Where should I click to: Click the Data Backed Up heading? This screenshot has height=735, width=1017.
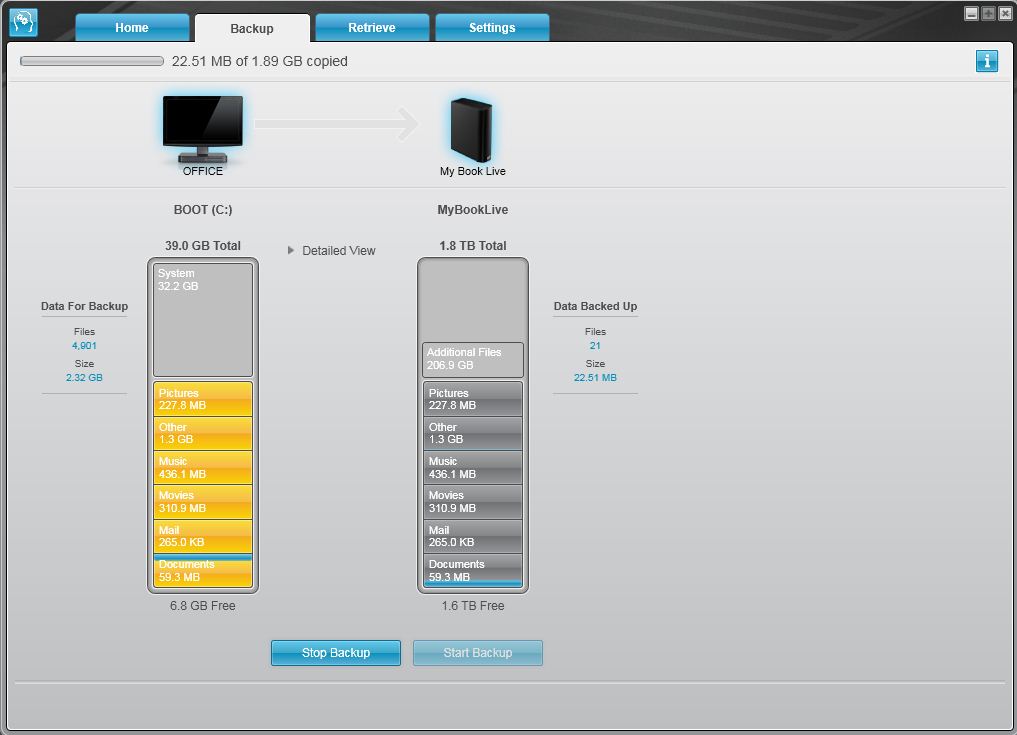point(595,306)
